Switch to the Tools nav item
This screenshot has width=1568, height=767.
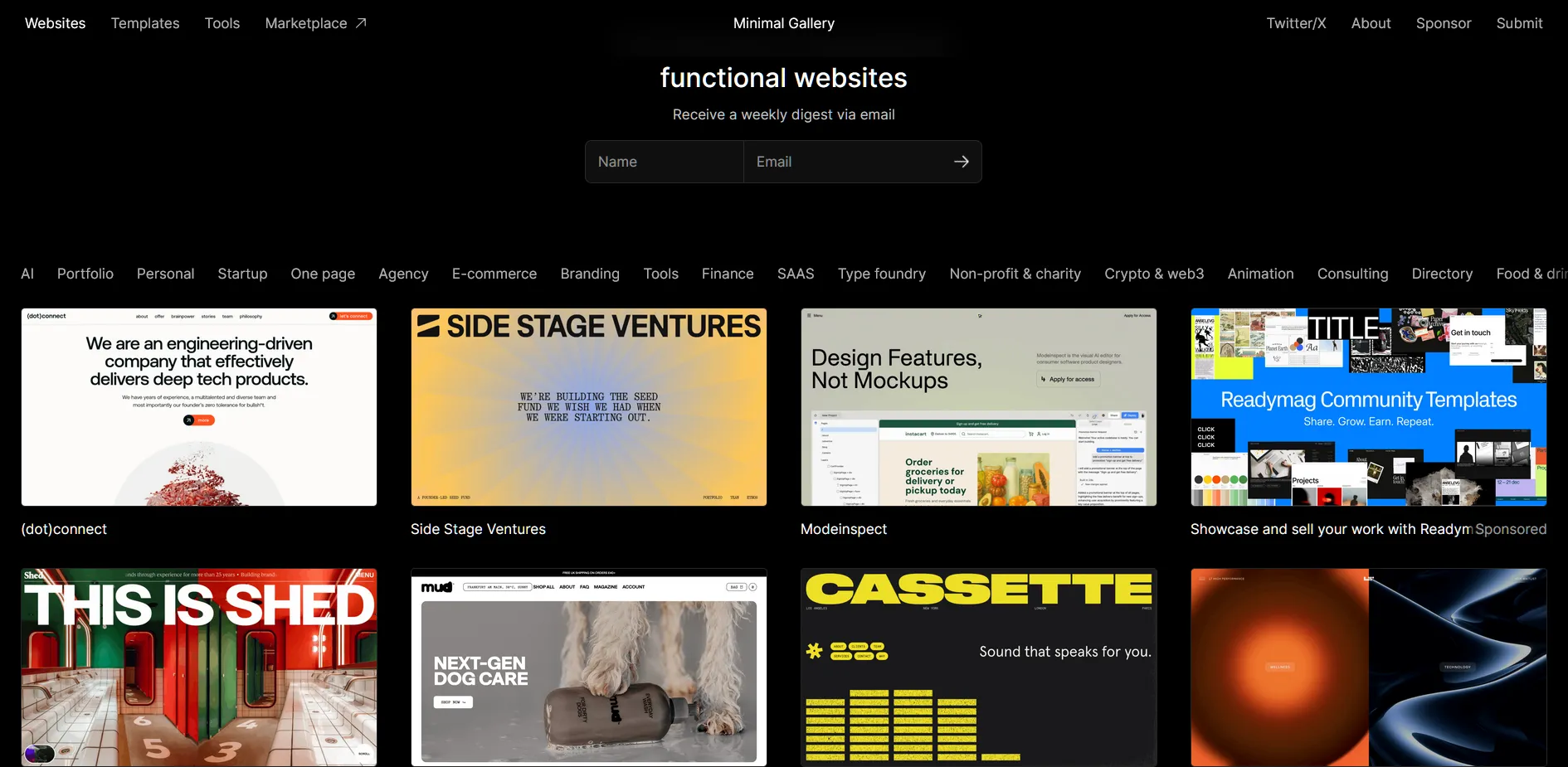coord(222,23)
